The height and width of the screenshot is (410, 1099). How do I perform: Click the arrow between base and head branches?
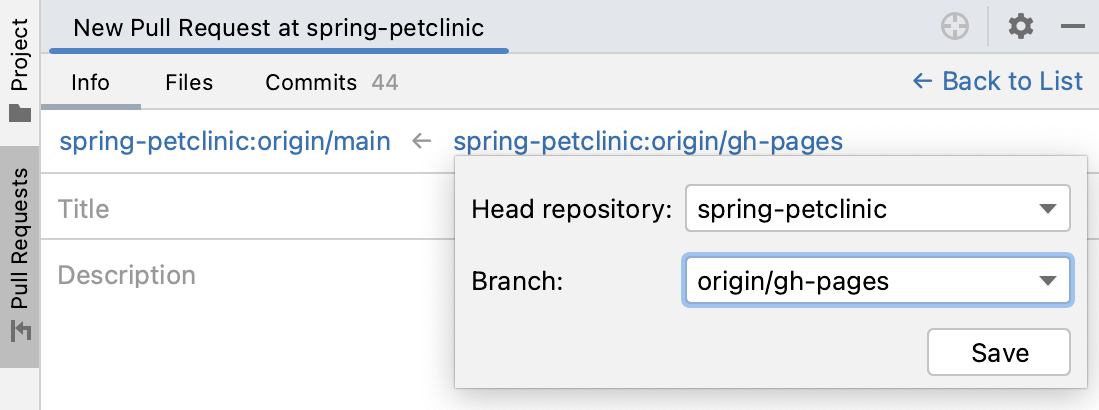421,142
